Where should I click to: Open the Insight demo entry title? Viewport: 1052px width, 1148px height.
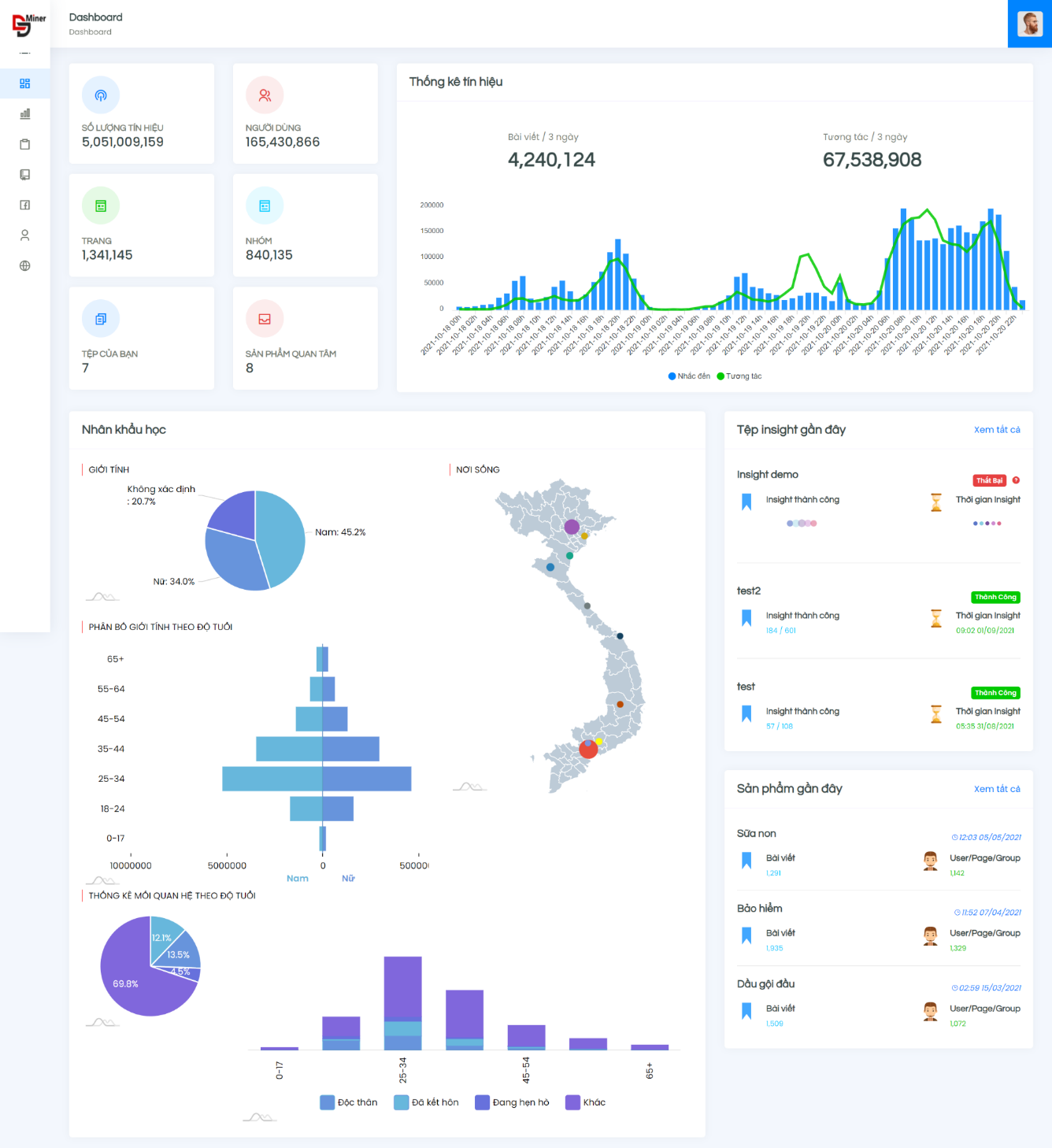click(x=767, y=475)
